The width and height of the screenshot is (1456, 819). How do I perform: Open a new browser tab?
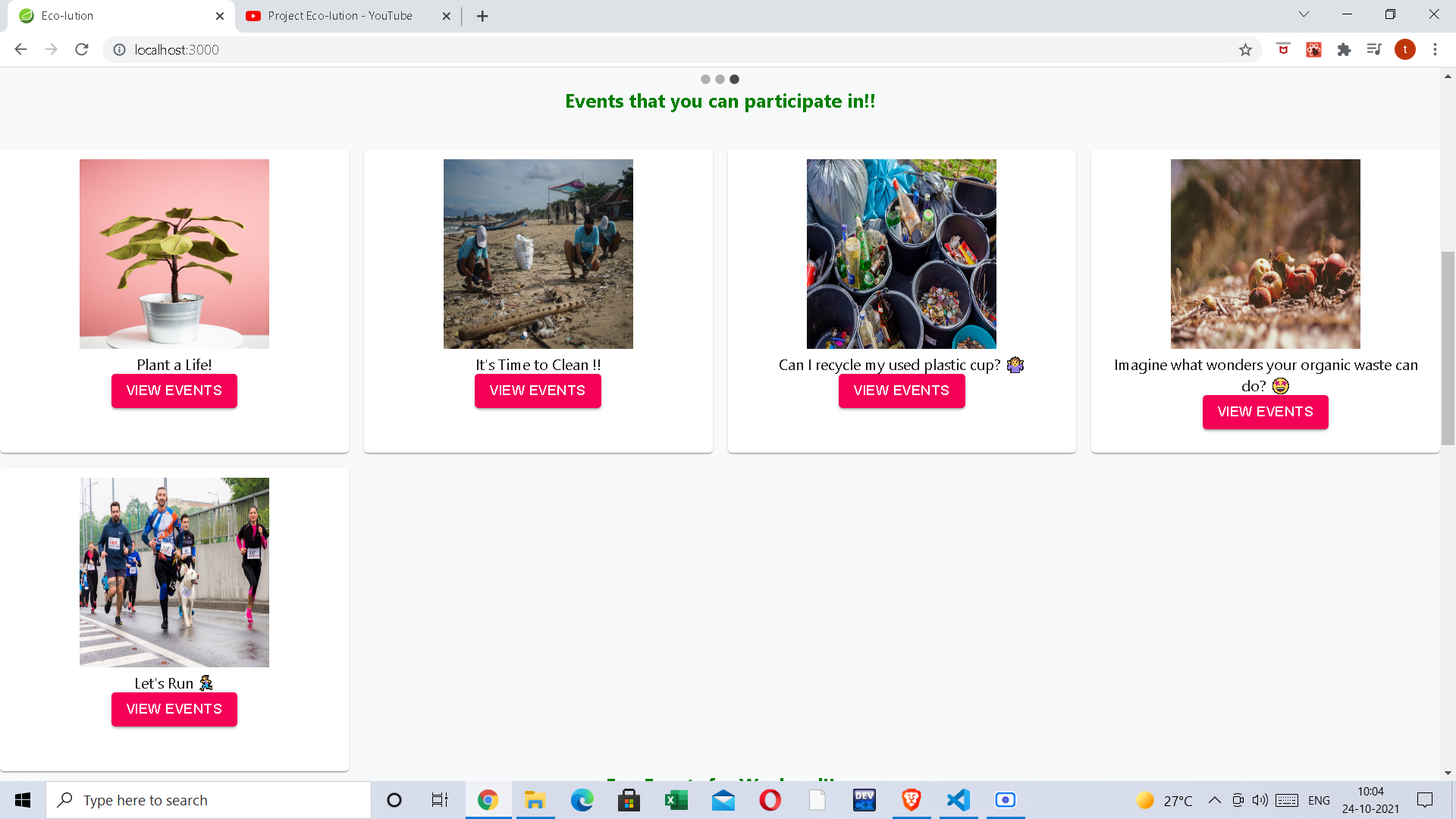(482, 16)
